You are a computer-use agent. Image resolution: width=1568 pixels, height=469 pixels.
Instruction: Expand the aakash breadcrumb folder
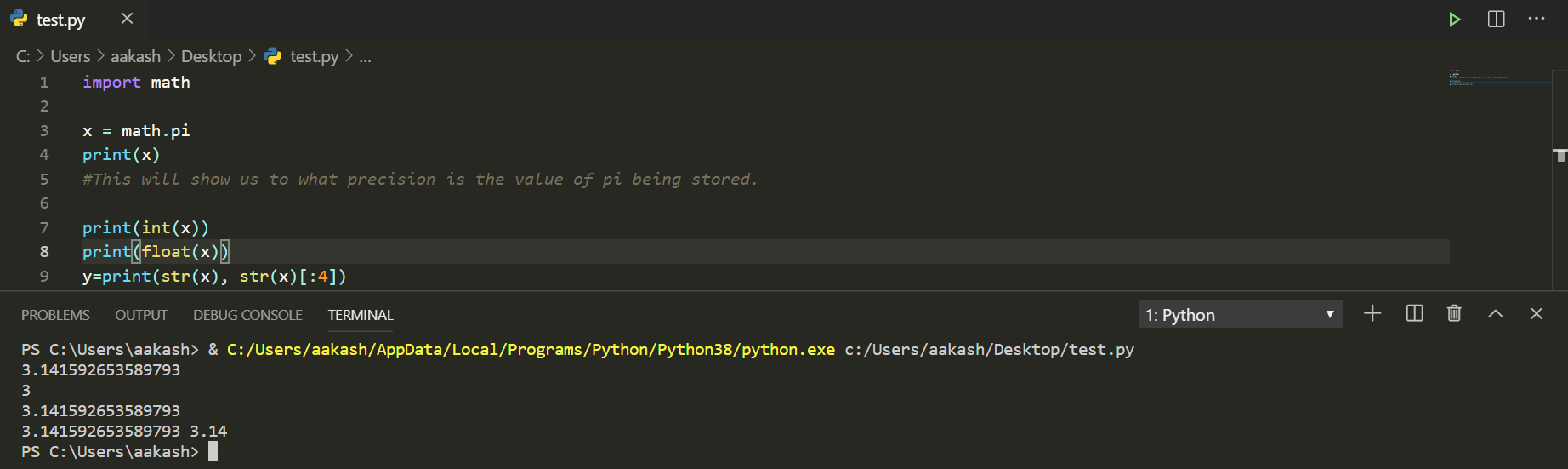[x=135, y=56]
